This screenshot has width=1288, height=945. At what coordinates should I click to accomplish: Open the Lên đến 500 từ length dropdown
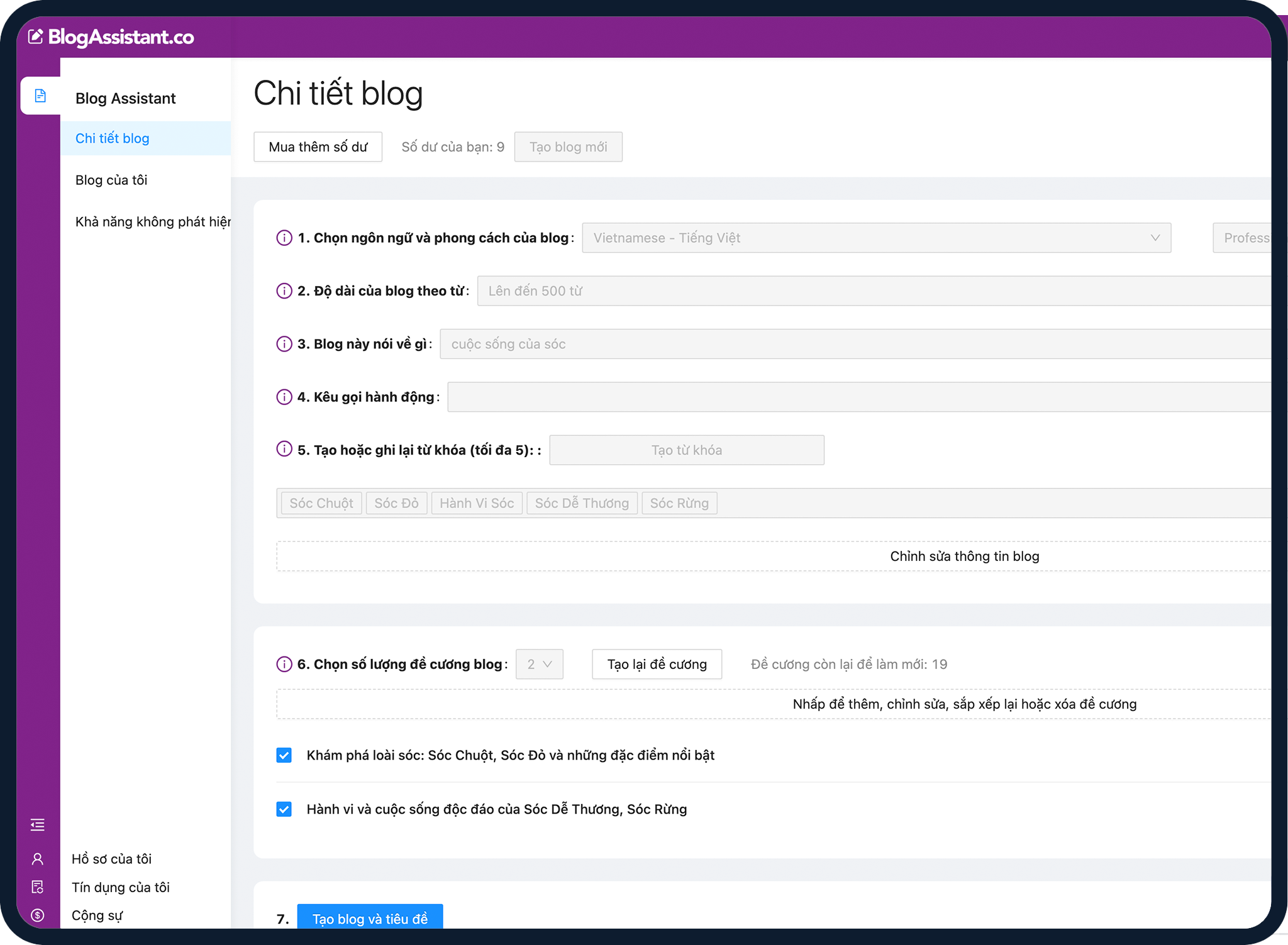(x=874, y=290)
